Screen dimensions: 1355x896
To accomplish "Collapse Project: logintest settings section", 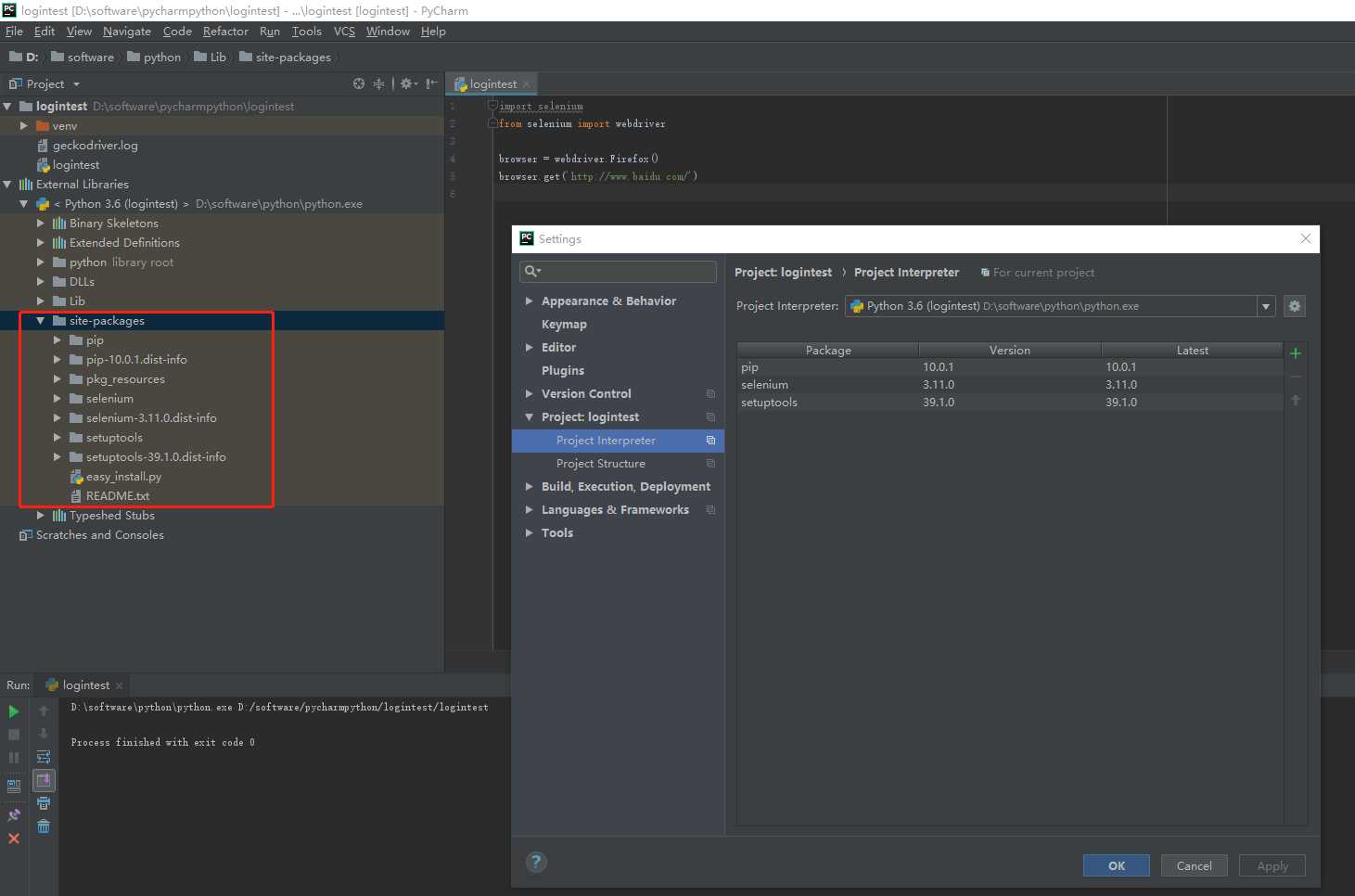I will point(529,417).
